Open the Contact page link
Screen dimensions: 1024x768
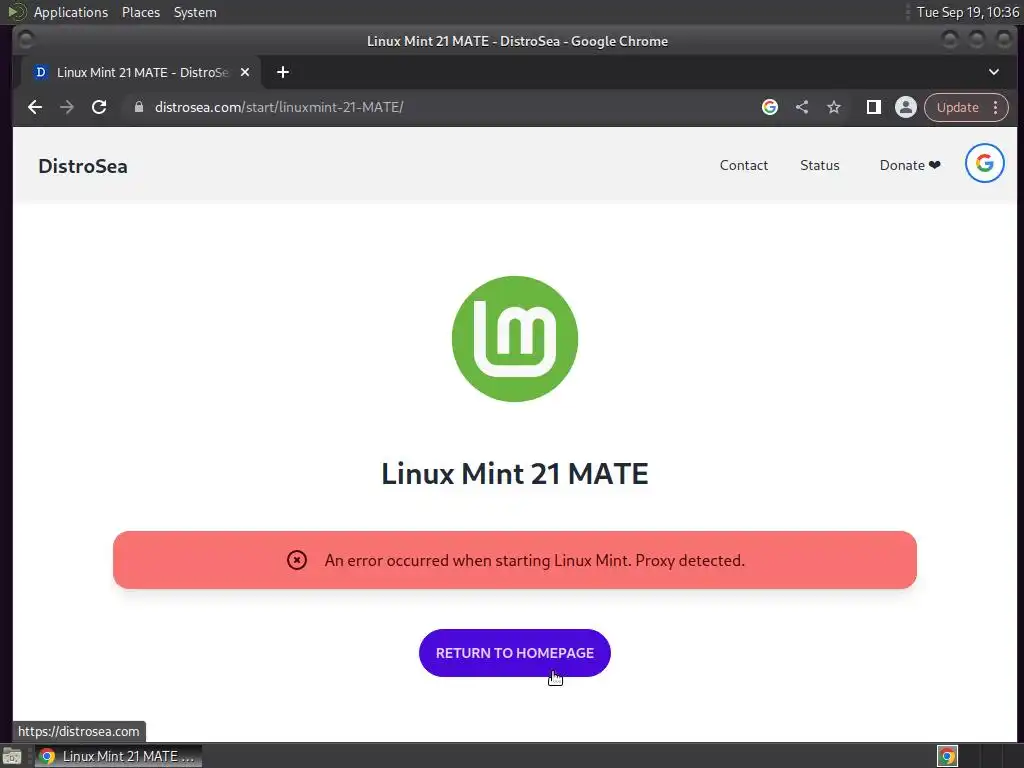[744, 165]
